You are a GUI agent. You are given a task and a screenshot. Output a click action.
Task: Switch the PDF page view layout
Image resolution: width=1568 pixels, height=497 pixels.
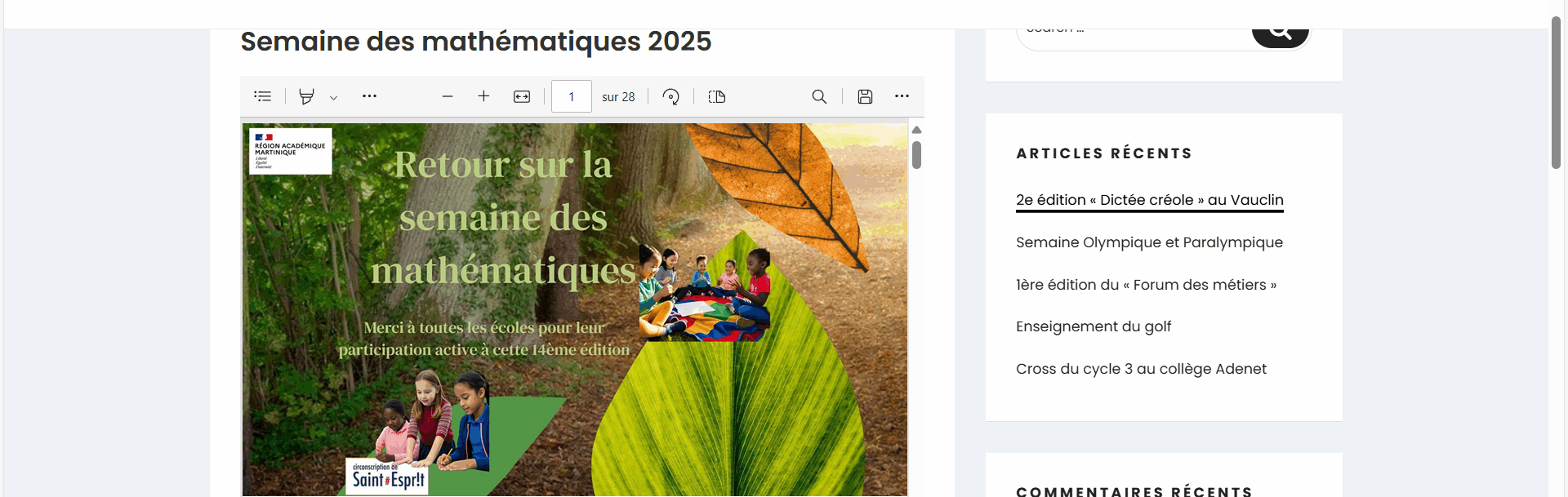pos(717,96)
